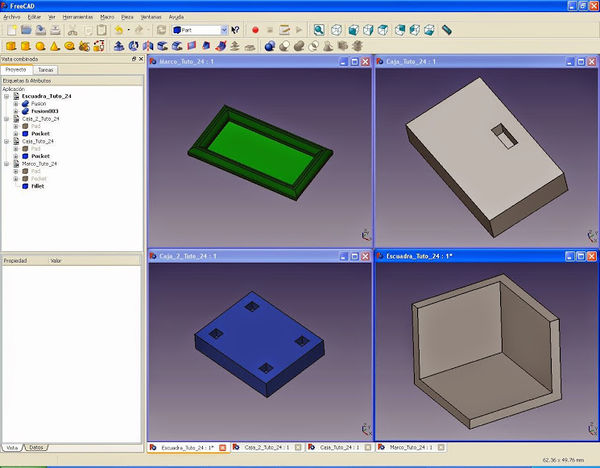Viewport: 600px width, 468px height.
Task: Click the Save document toolbar icon
Action: click(x=39, y=30)
